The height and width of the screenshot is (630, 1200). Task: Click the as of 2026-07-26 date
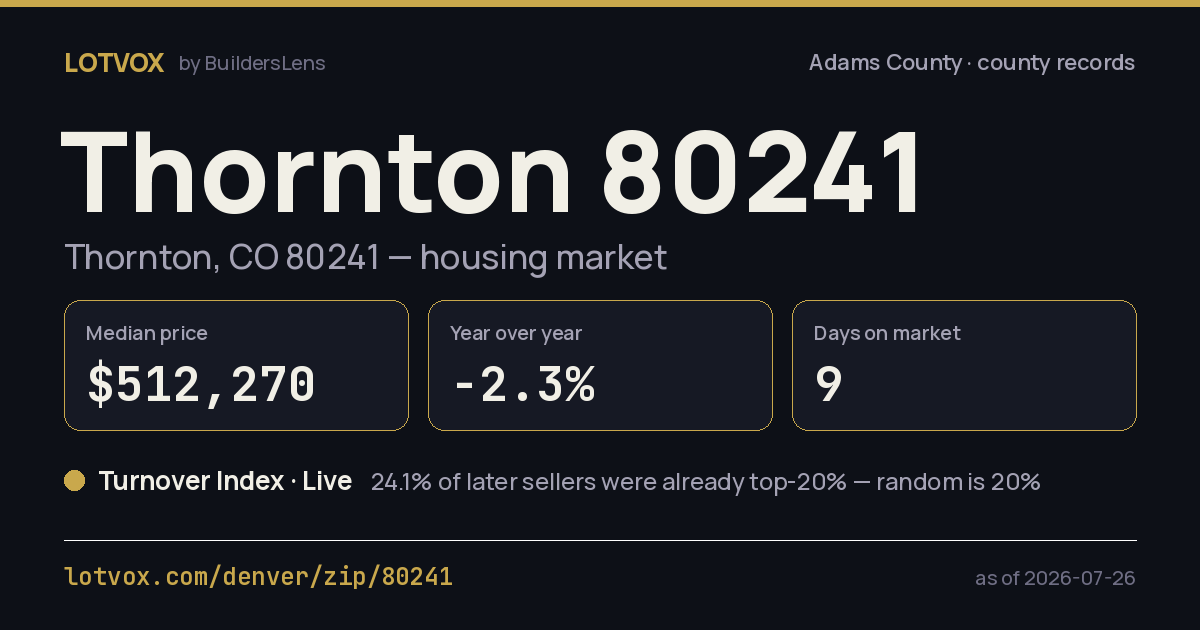pos(1055,578)
